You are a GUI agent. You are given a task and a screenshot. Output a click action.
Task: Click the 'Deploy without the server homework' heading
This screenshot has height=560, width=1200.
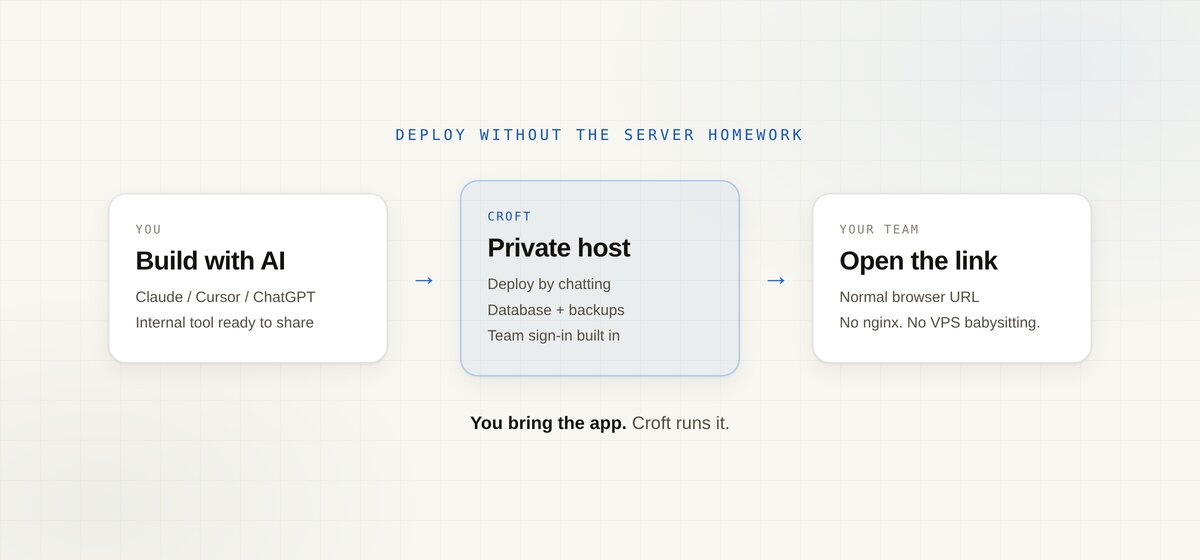(599, 135)
